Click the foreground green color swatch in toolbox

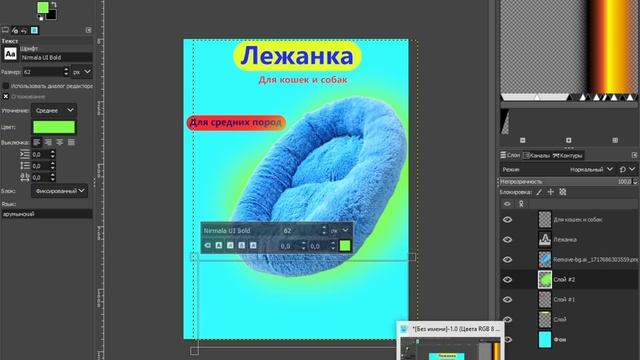tap(42, 7)
